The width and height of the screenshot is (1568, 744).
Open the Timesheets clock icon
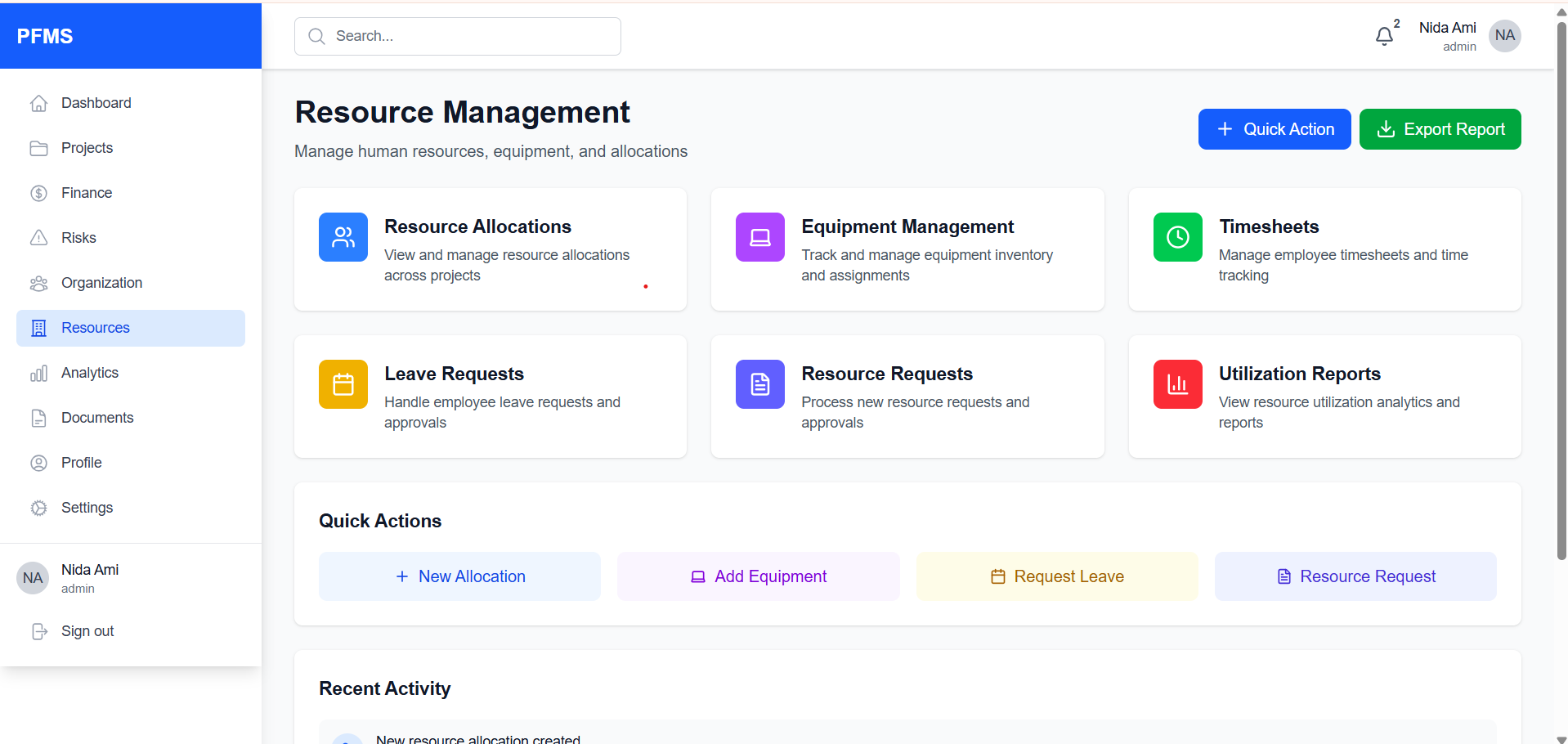pos(1177,237)
